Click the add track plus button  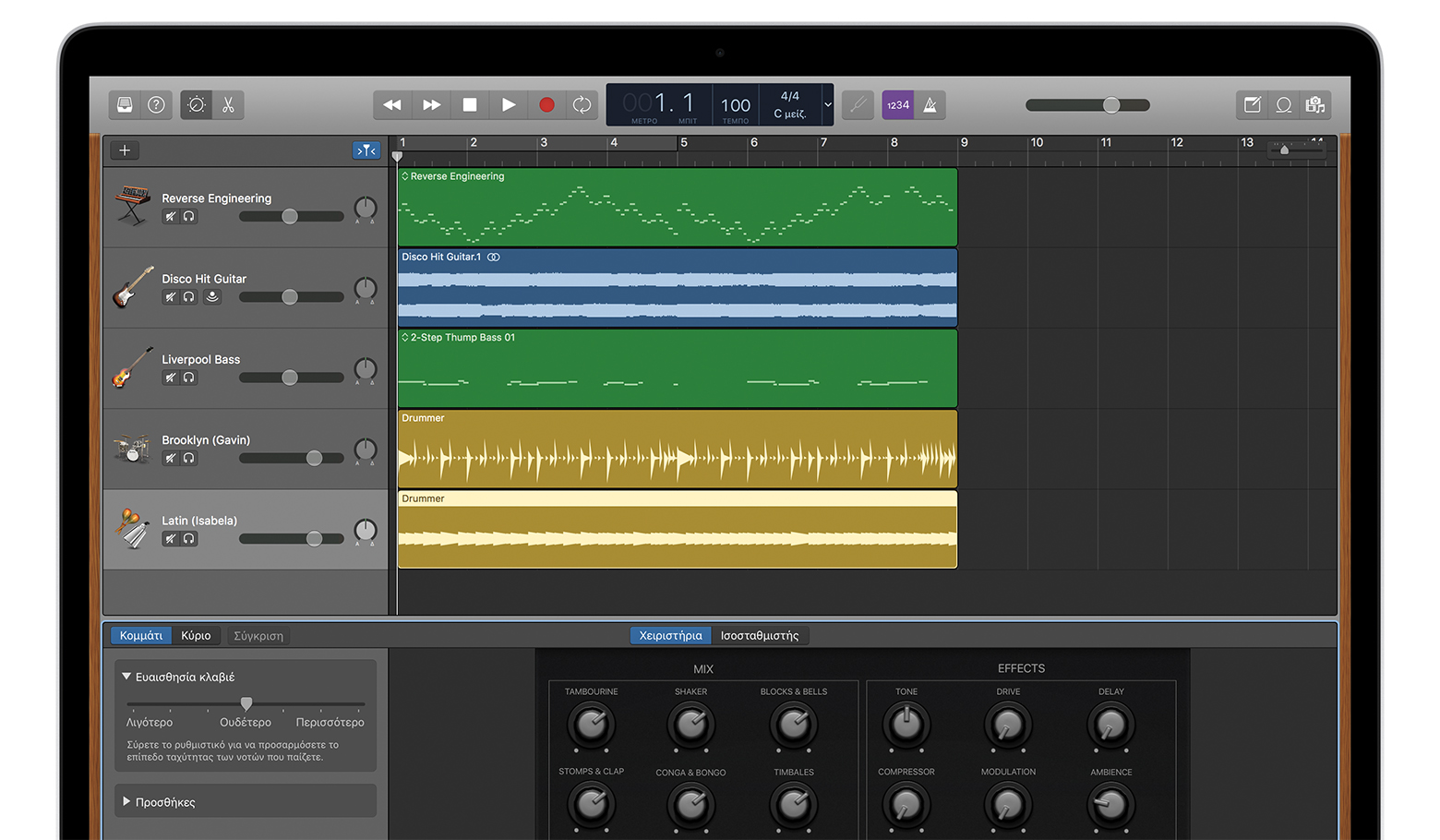coord(125,150)
